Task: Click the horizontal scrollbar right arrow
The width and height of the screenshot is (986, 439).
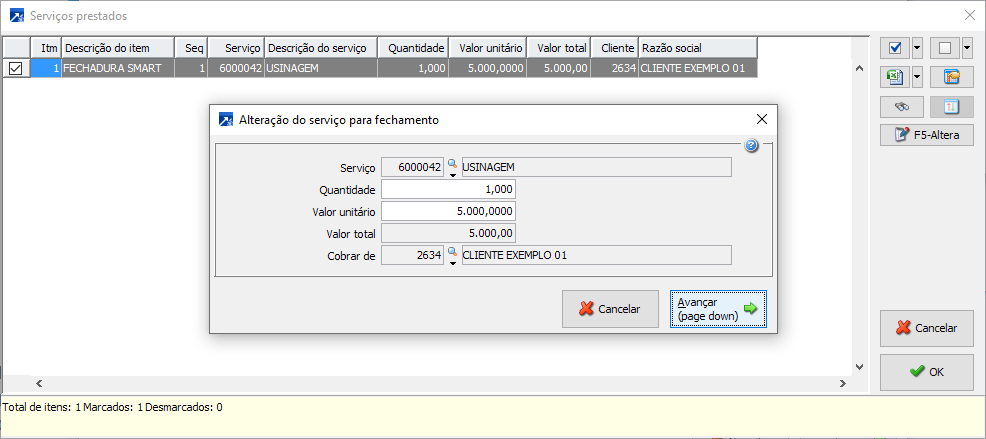Action: pos(843,383)
